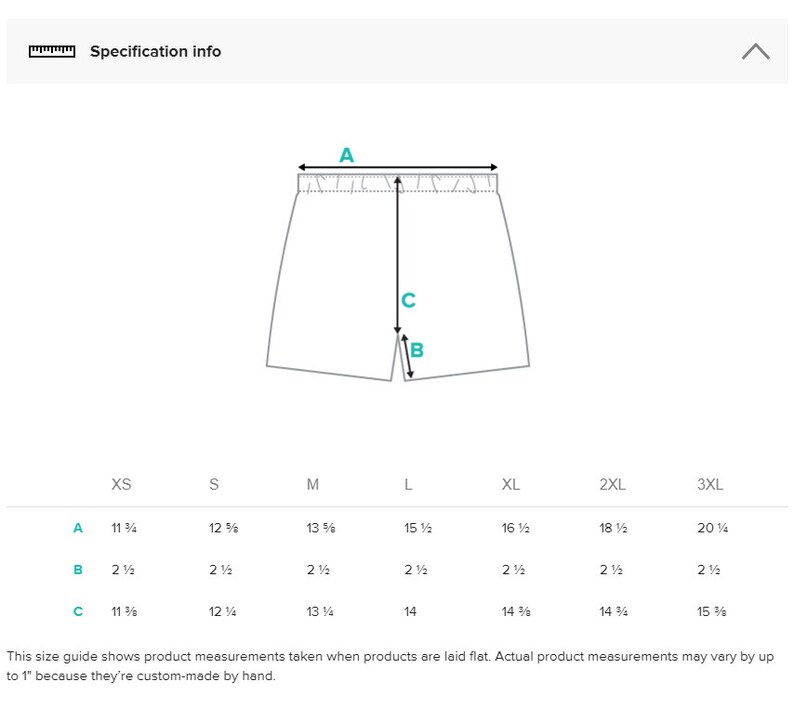Click the 3XL waist value 20 ¼
The image size is (794, 708).
[x=712, y=528]
